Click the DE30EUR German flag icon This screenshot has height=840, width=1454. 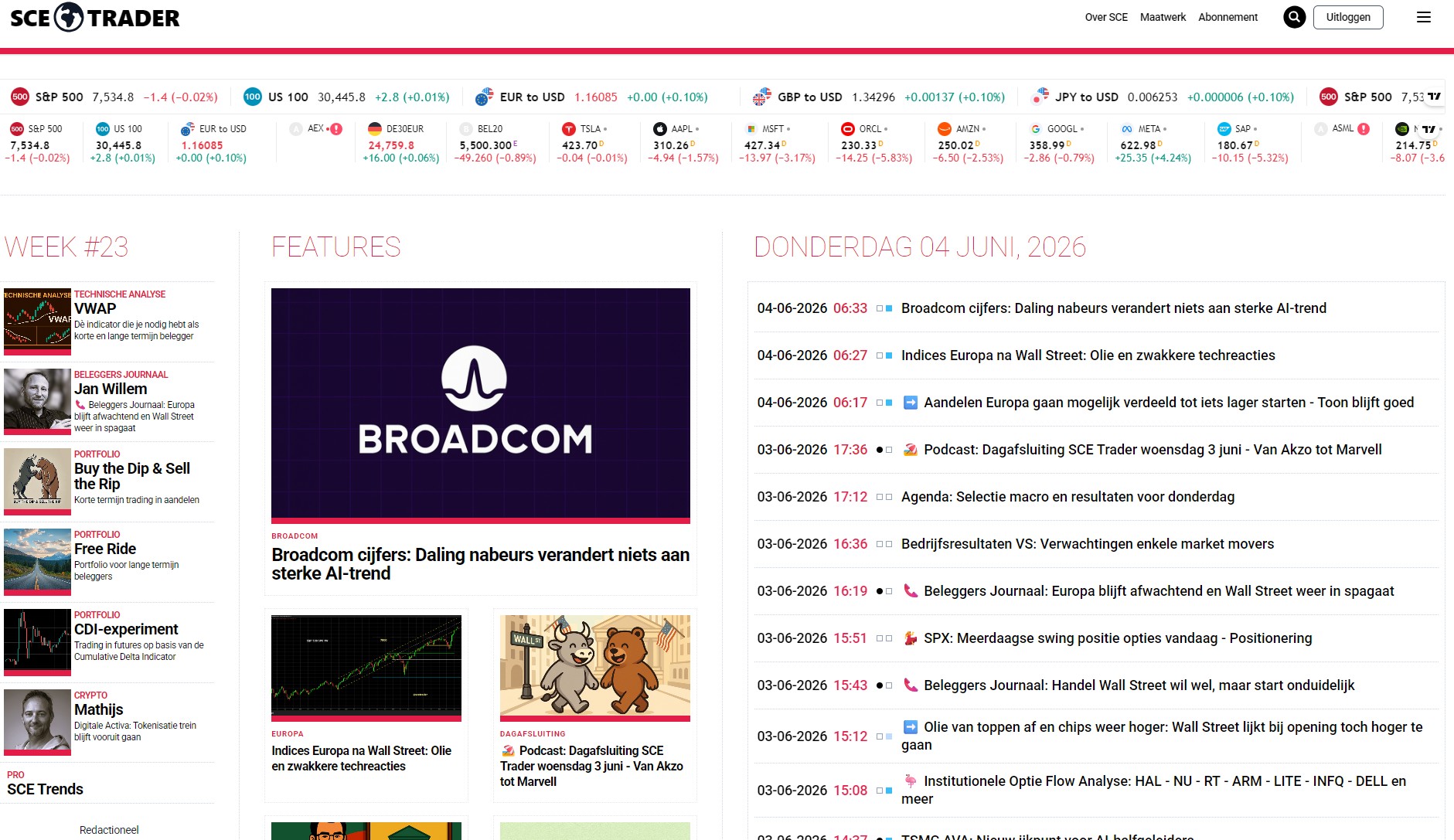point(375,129)
